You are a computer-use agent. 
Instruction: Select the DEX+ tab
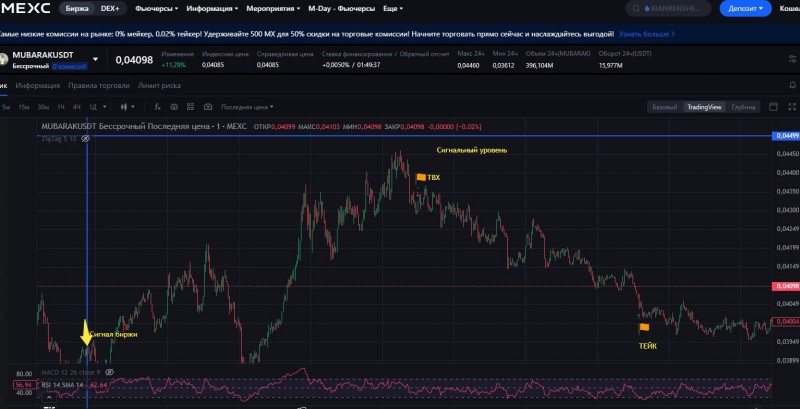110,9
